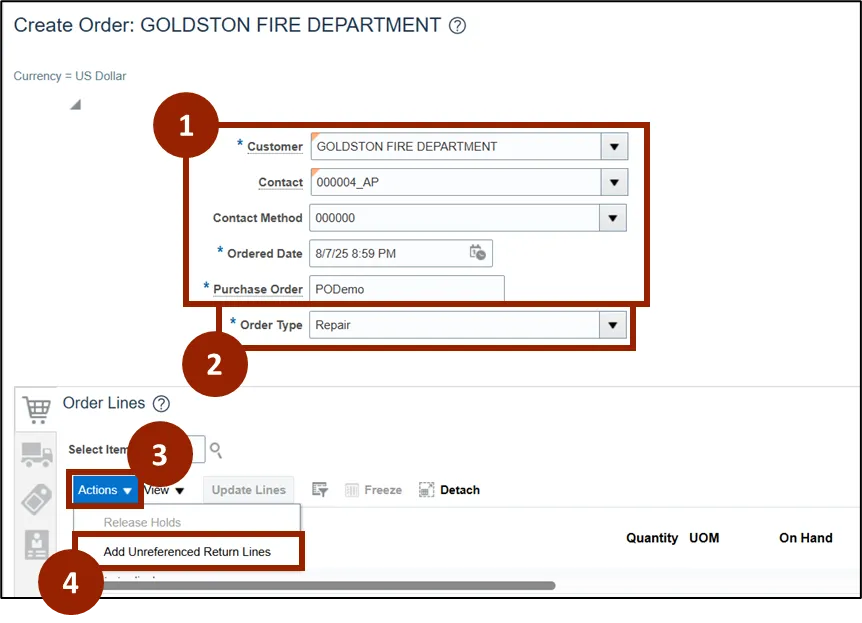Open the Ordered Date calendar picker icon
This screenshot has height=623, width=862.
[x=477, y=253]
